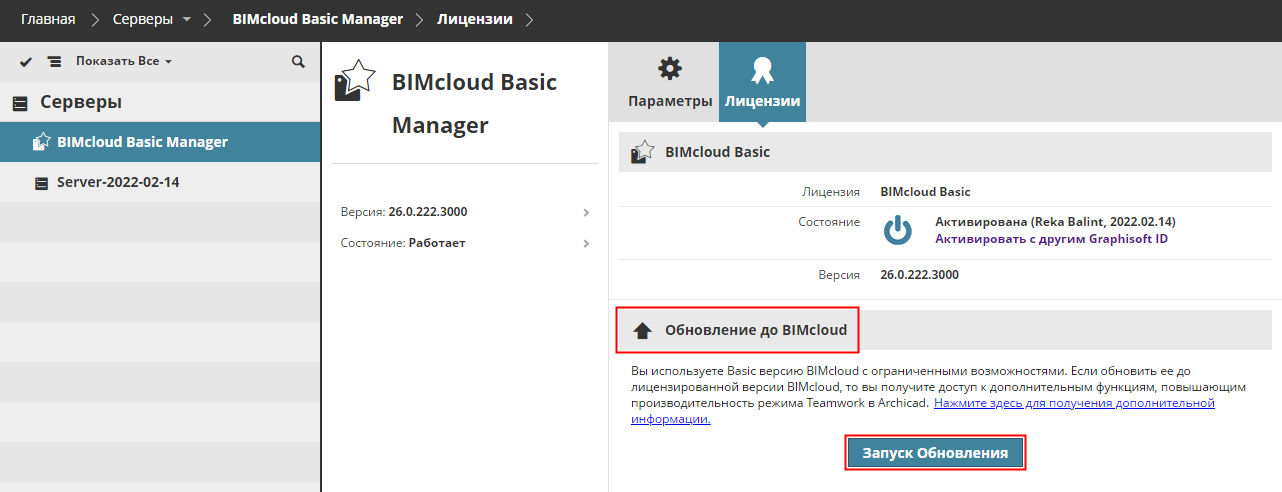Screen dimensions: 1282x492
Task: Select BIMcloud Basic Manager in server list
Action: tap(160, 142)
